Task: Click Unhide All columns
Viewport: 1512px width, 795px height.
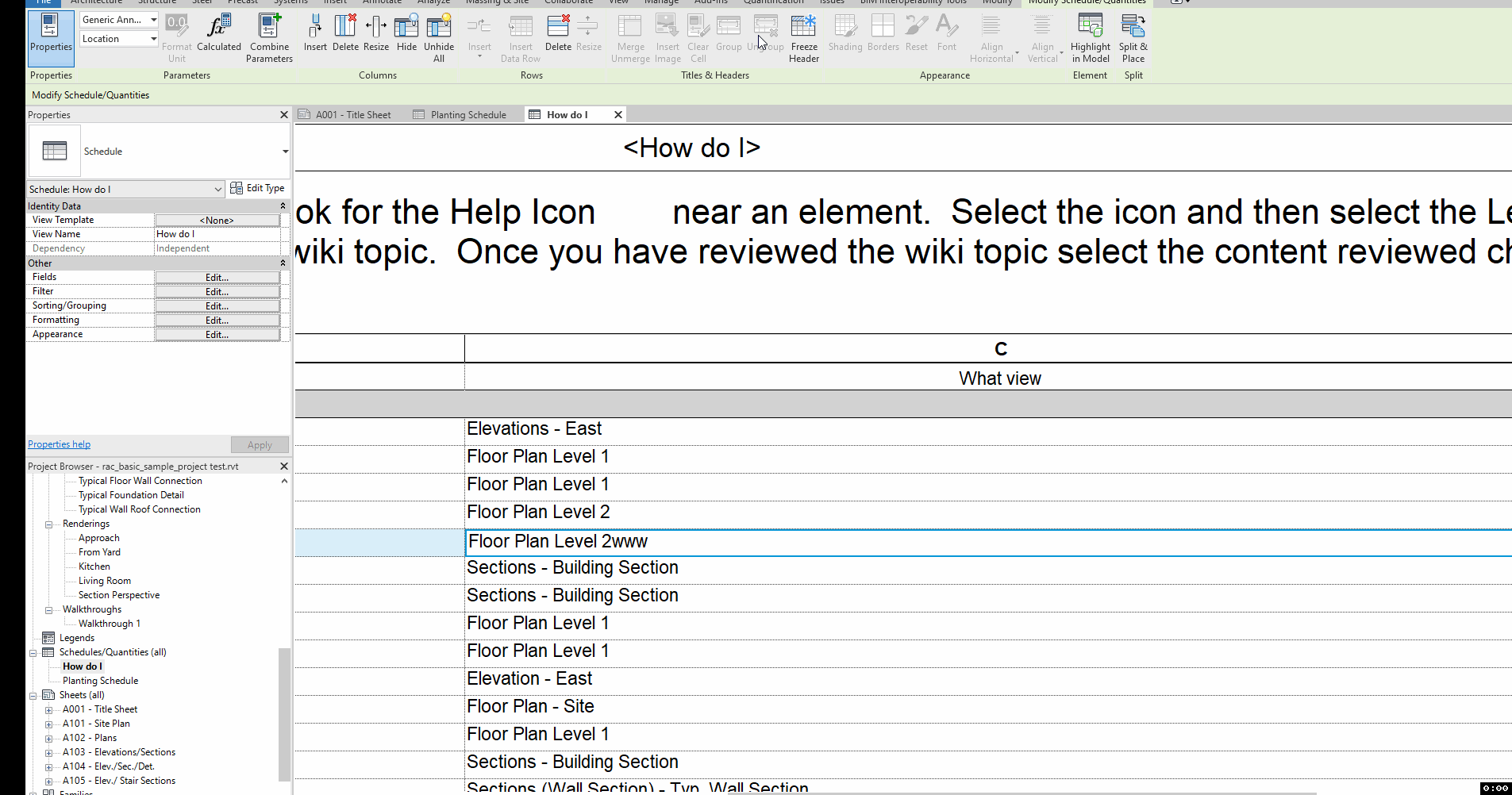Action: [439, 38]
